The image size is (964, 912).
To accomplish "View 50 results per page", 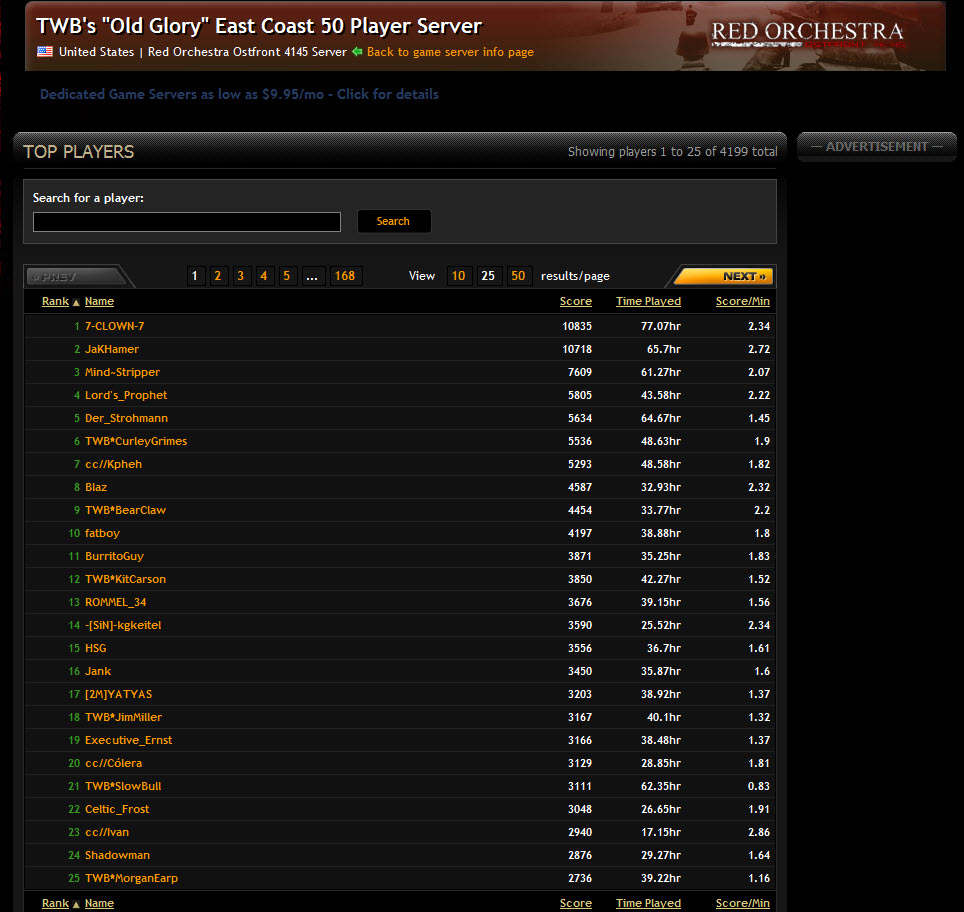I will (x=518, y=276).
